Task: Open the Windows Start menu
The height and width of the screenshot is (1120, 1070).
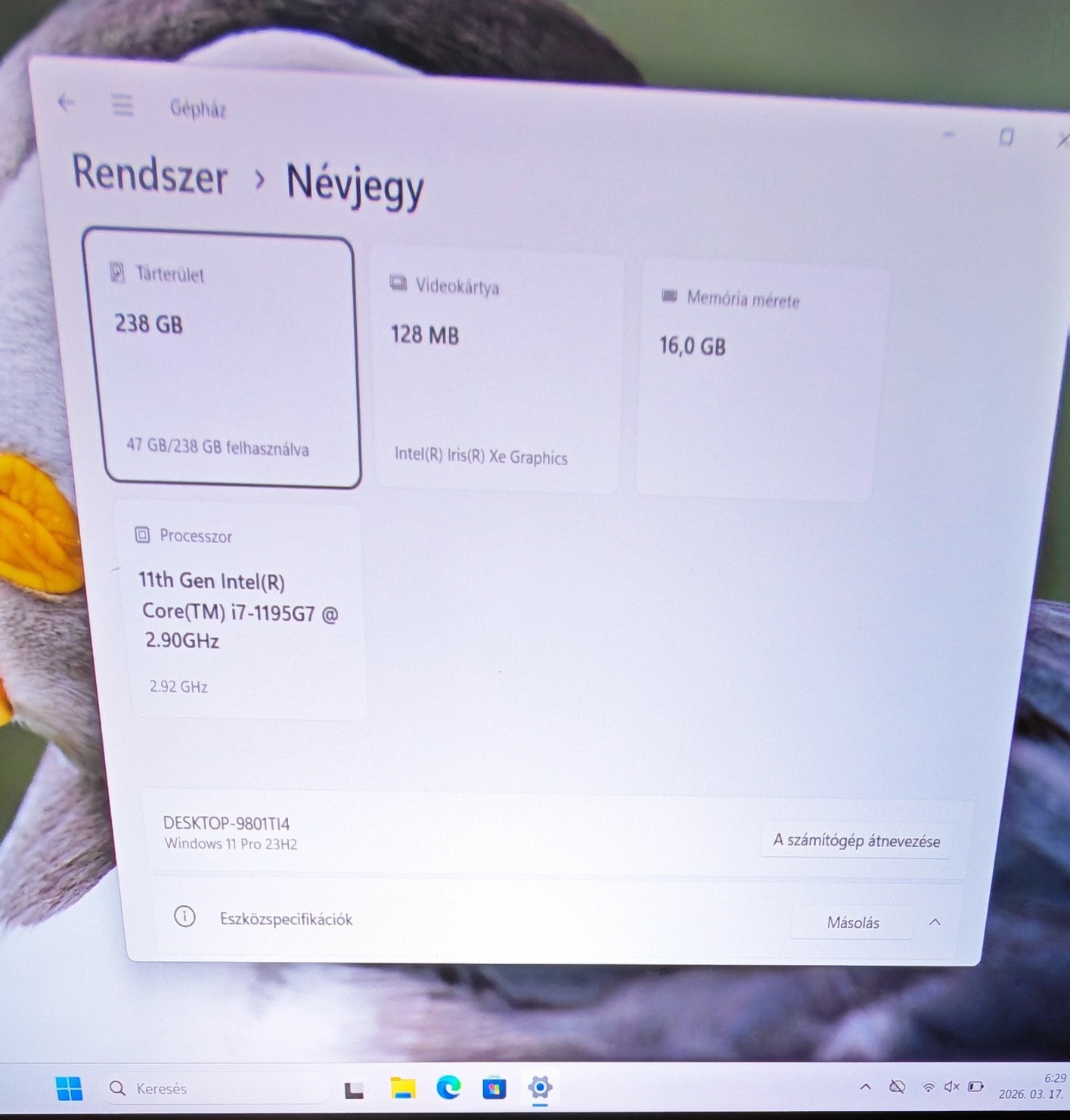Action: pyautogui.click(x=70, y=1088)
